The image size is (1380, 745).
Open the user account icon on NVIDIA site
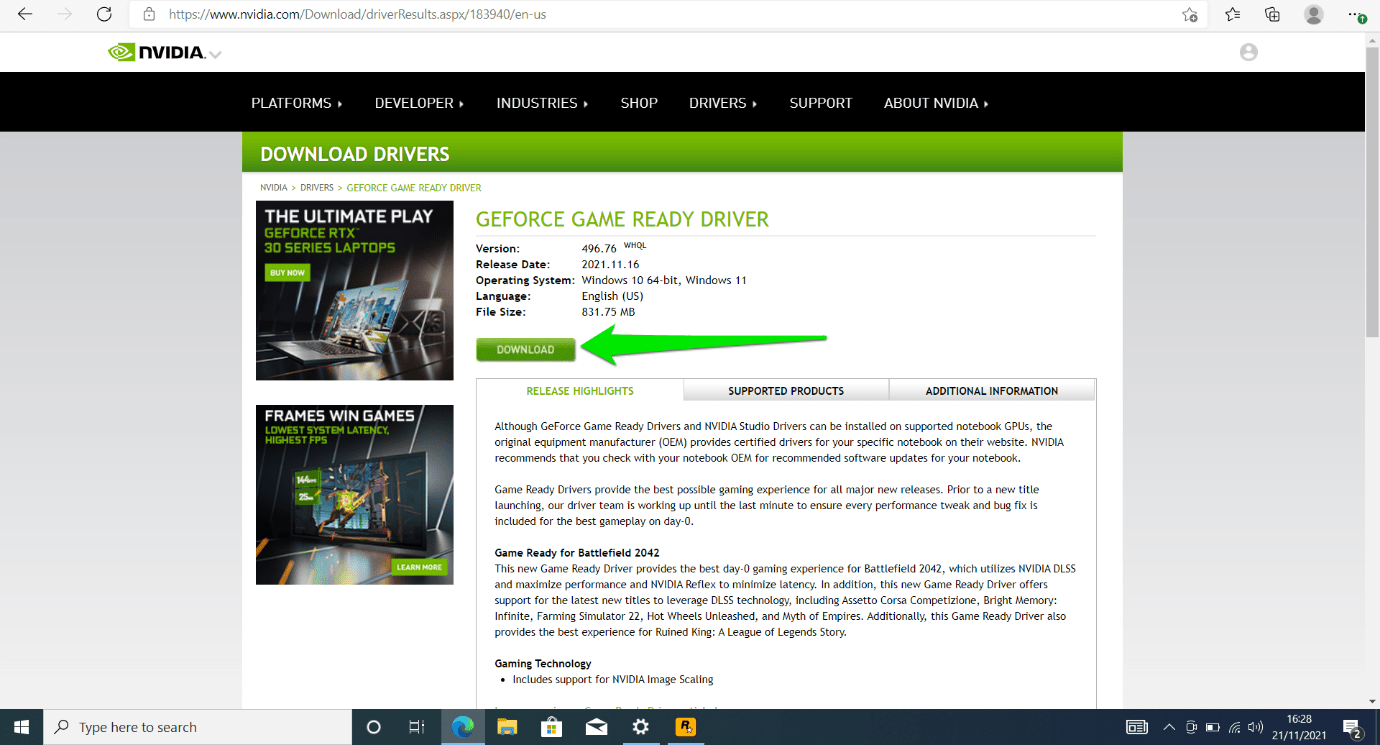point(1248,52)
